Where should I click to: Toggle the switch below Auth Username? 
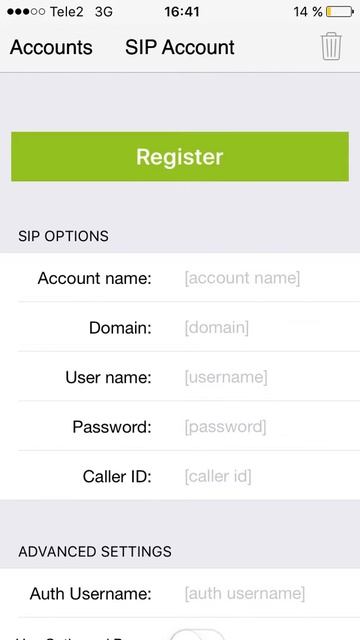[x=197, y=635]
